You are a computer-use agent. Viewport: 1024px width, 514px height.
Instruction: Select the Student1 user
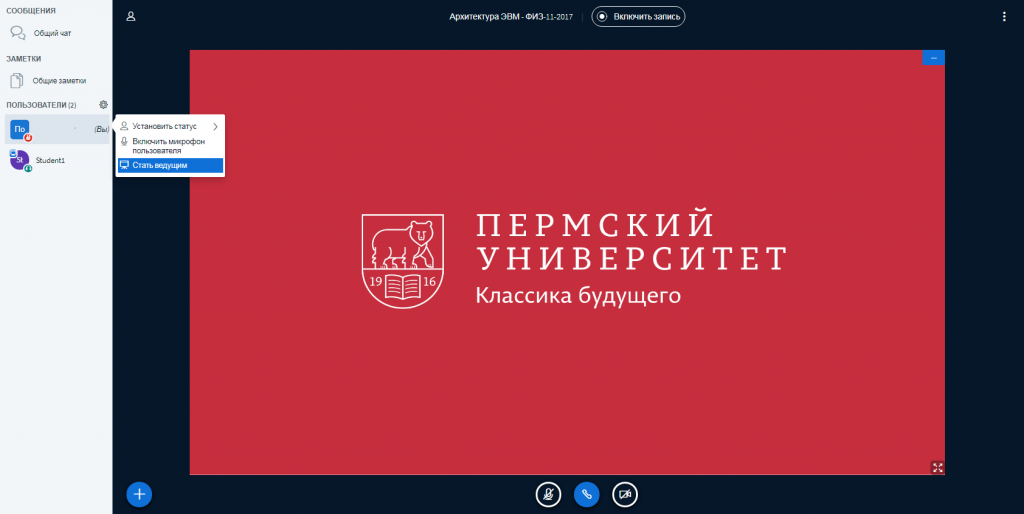pyautogui.click(x=57, y=160)
